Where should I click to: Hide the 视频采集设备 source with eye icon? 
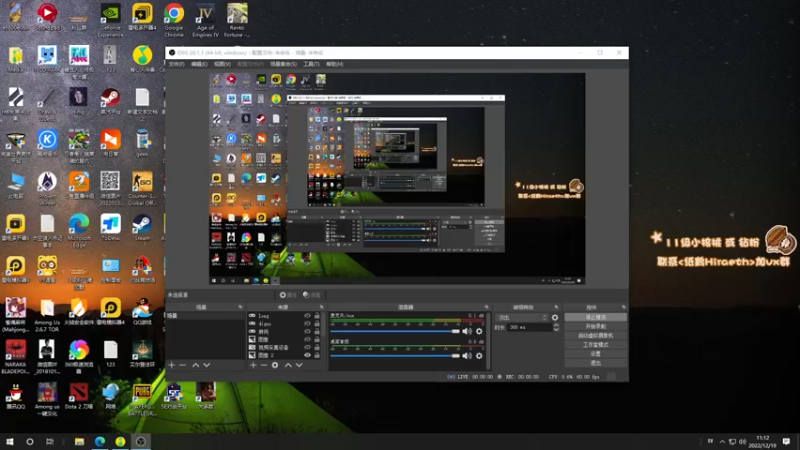pyautogui.click(x=305, y=347)
